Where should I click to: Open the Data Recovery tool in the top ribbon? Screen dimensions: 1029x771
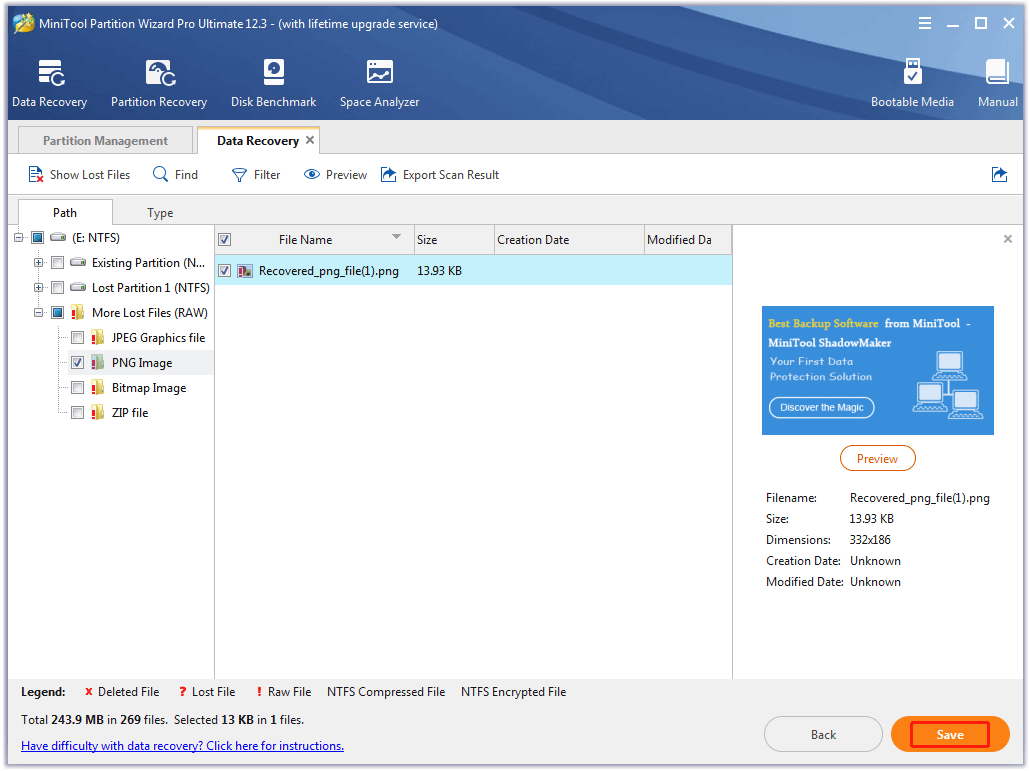click(x=50, y=83)
